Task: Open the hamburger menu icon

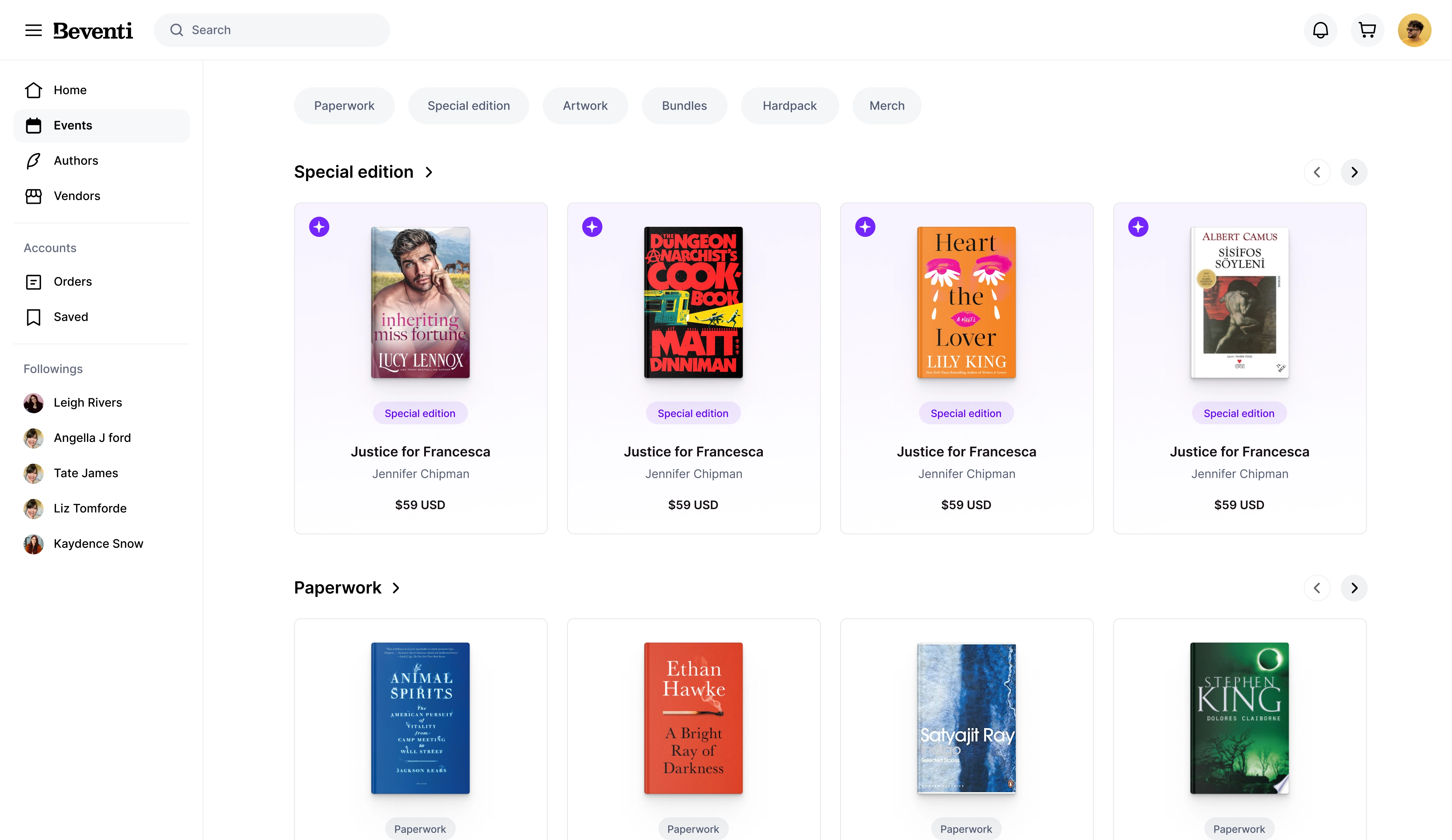Action: [33, 30]
